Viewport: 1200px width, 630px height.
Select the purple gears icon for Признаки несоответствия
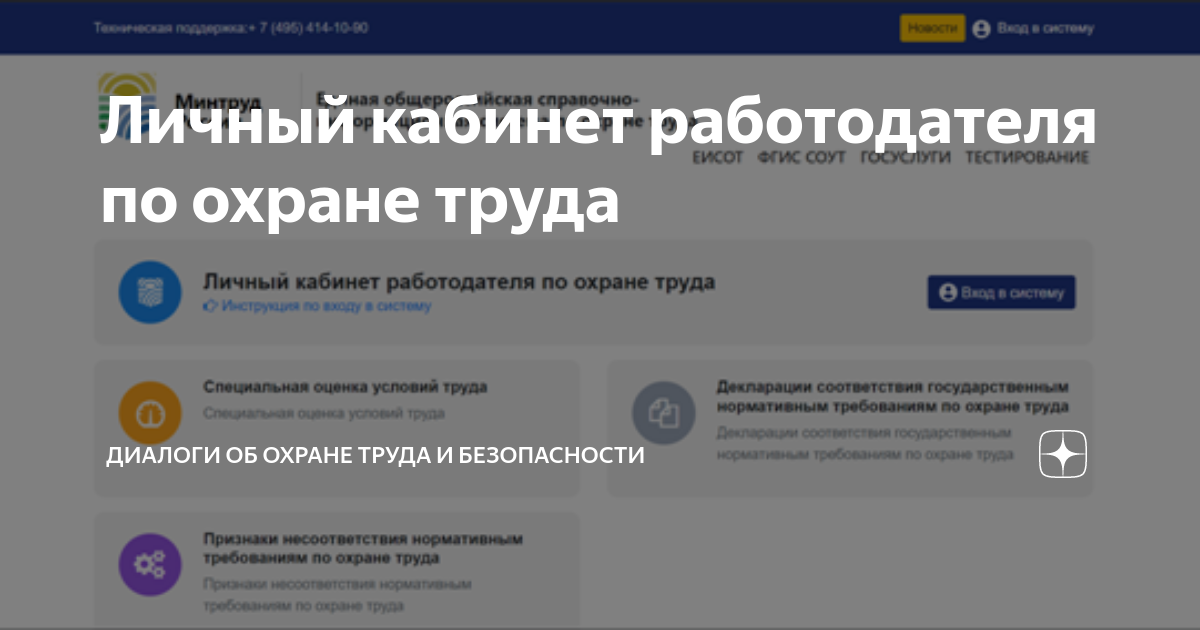pyautogui.click(x=150, y=564)
